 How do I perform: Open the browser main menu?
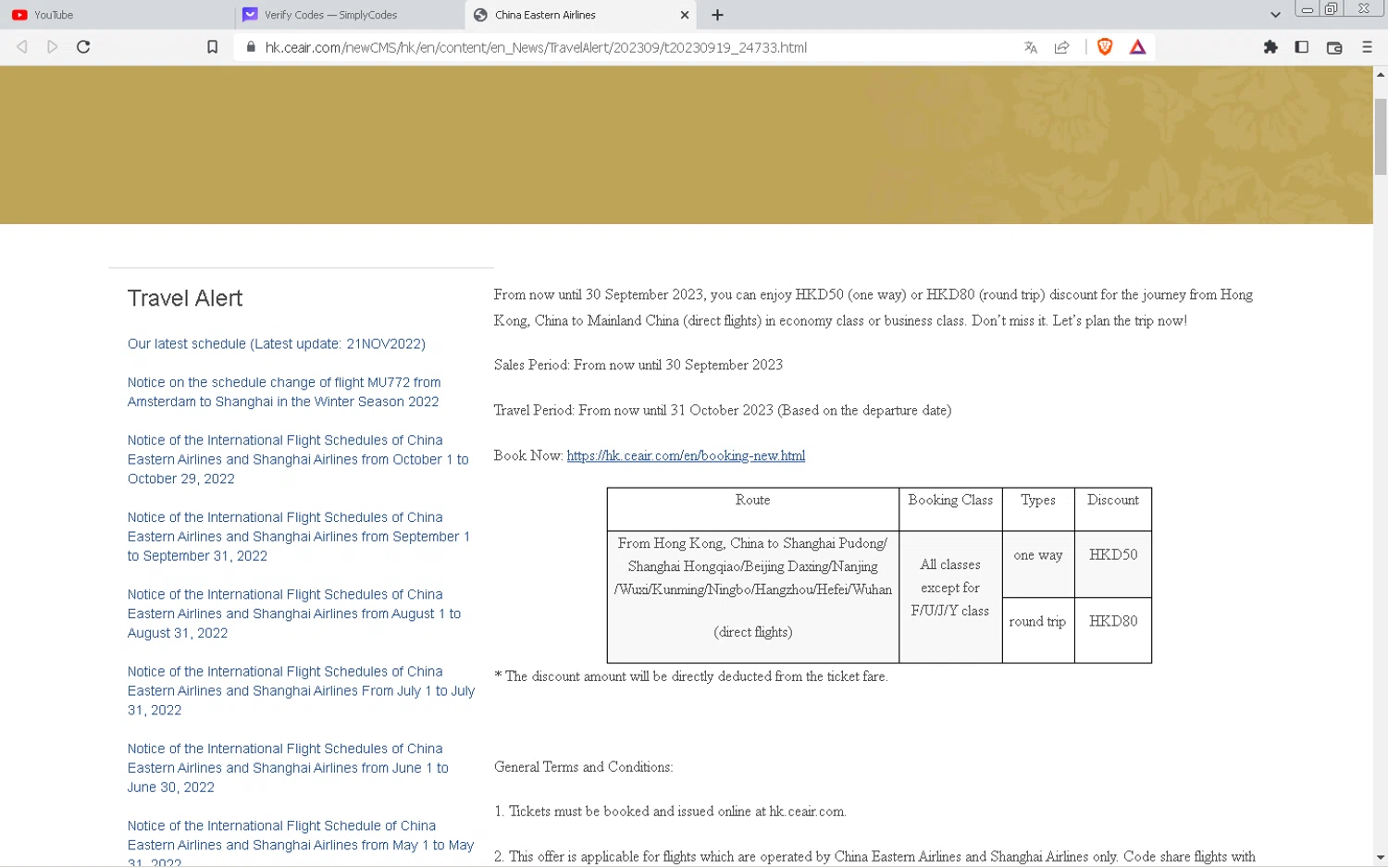coord(1367,47)
